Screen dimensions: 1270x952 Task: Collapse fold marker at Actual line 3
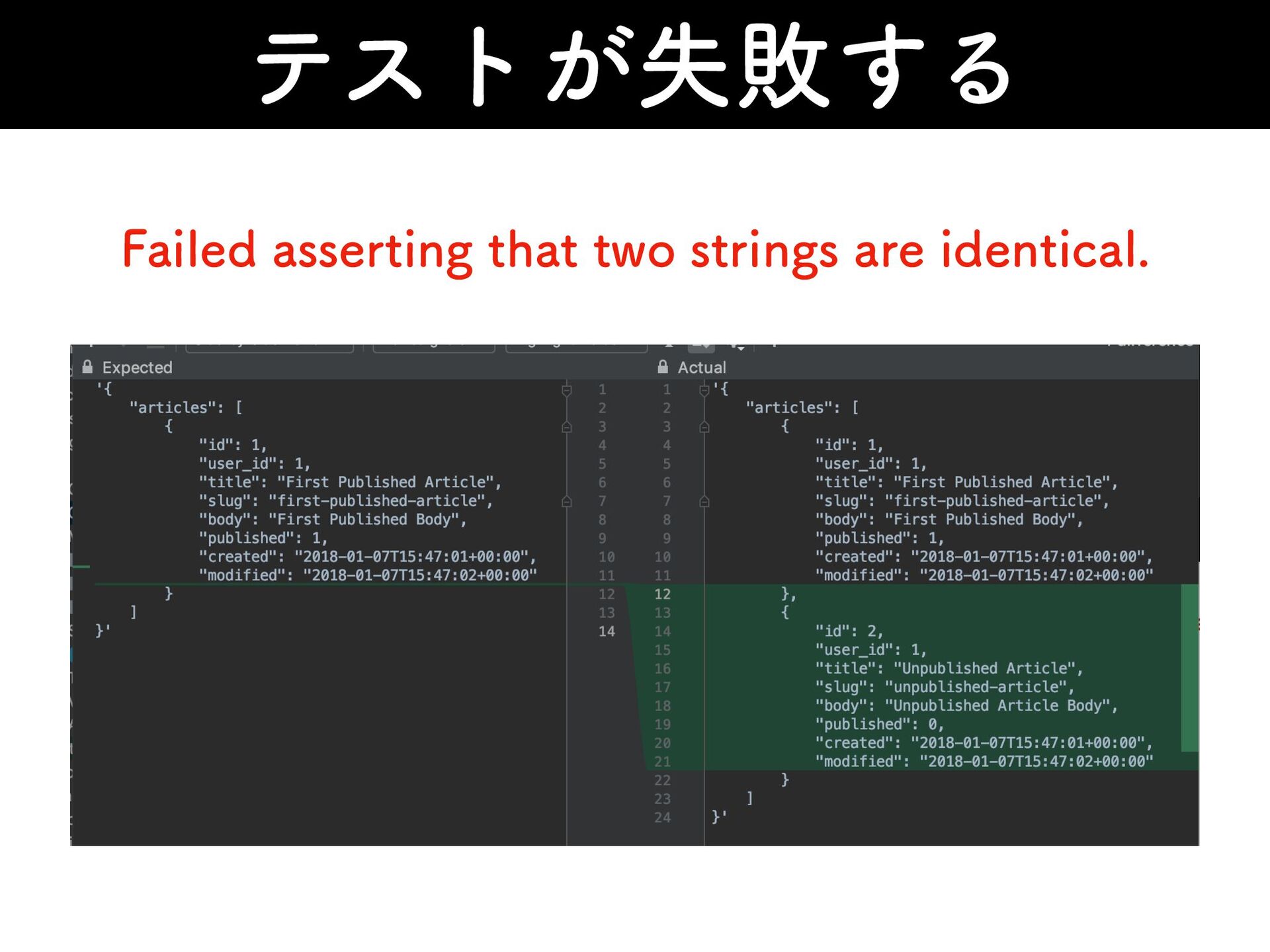pyautogui.click(x=704, y=427)
